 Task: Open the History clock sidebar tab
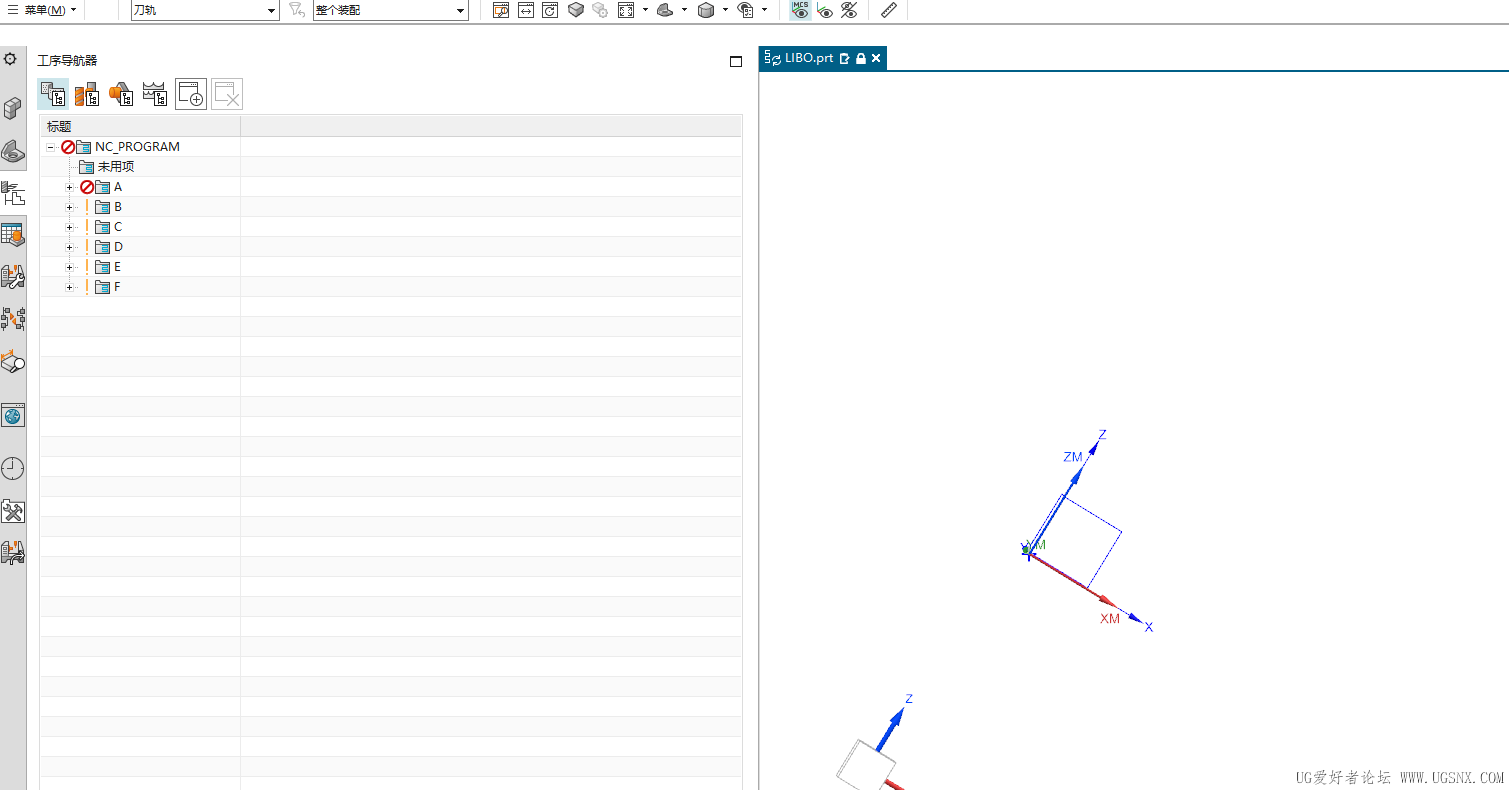13,468
